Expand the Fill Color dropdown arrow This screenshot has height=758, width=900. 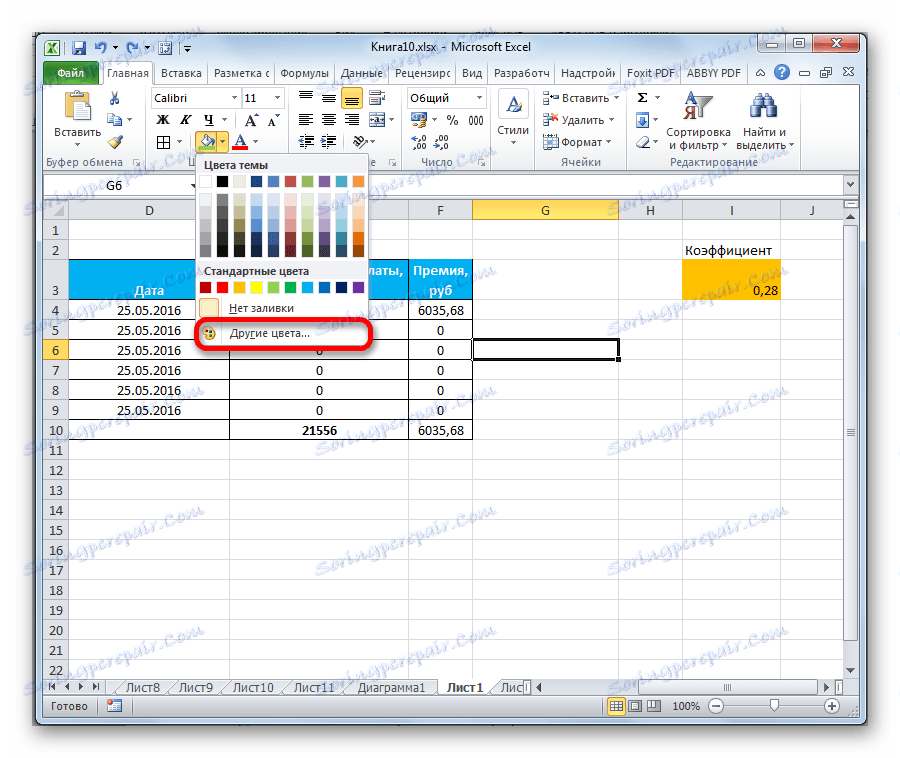tap(222, 142)
